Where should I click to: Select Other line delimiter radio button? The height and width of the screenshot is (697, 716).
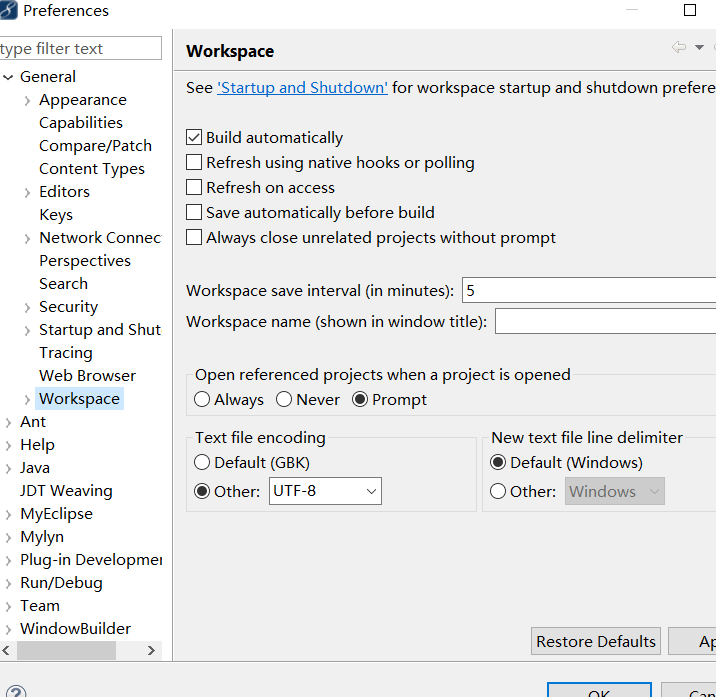point(498,491)
